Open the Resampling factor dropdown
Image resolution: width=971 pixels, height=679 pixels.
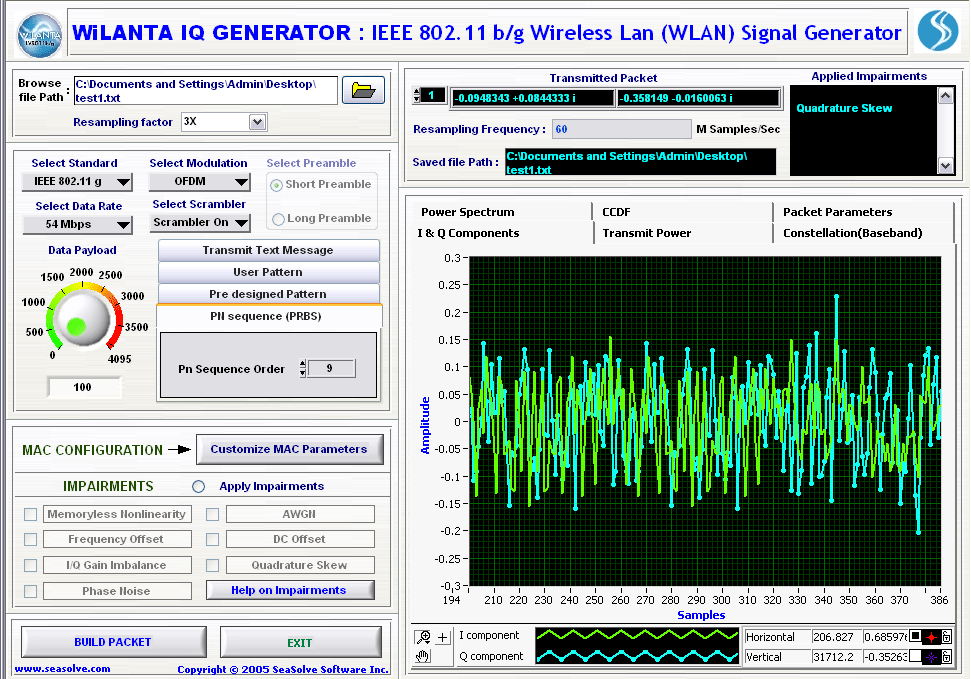click(x=258, y=122)
